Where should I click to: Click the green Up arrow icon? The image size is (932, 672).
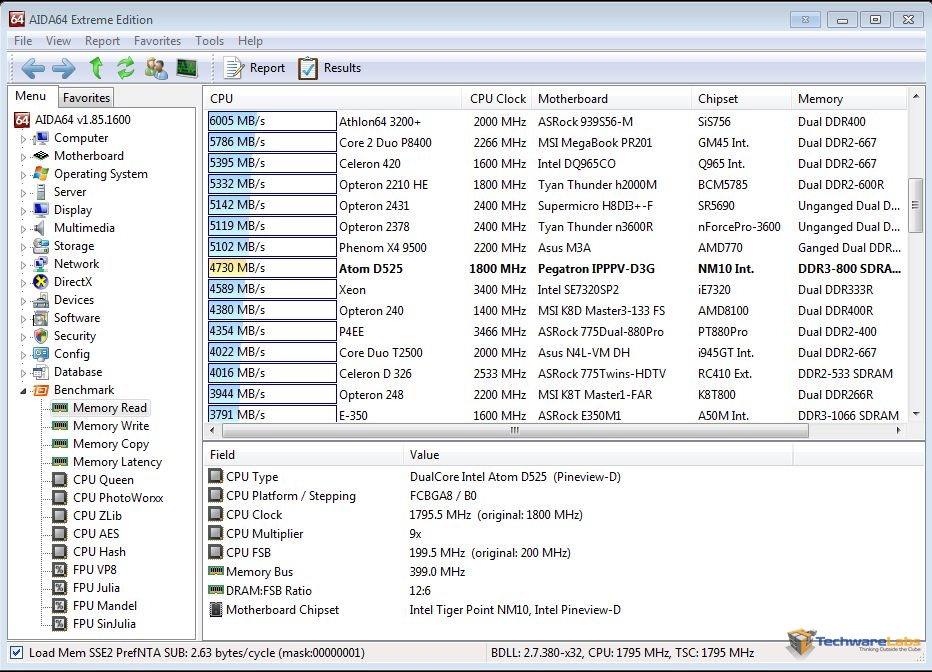[96, 68]
